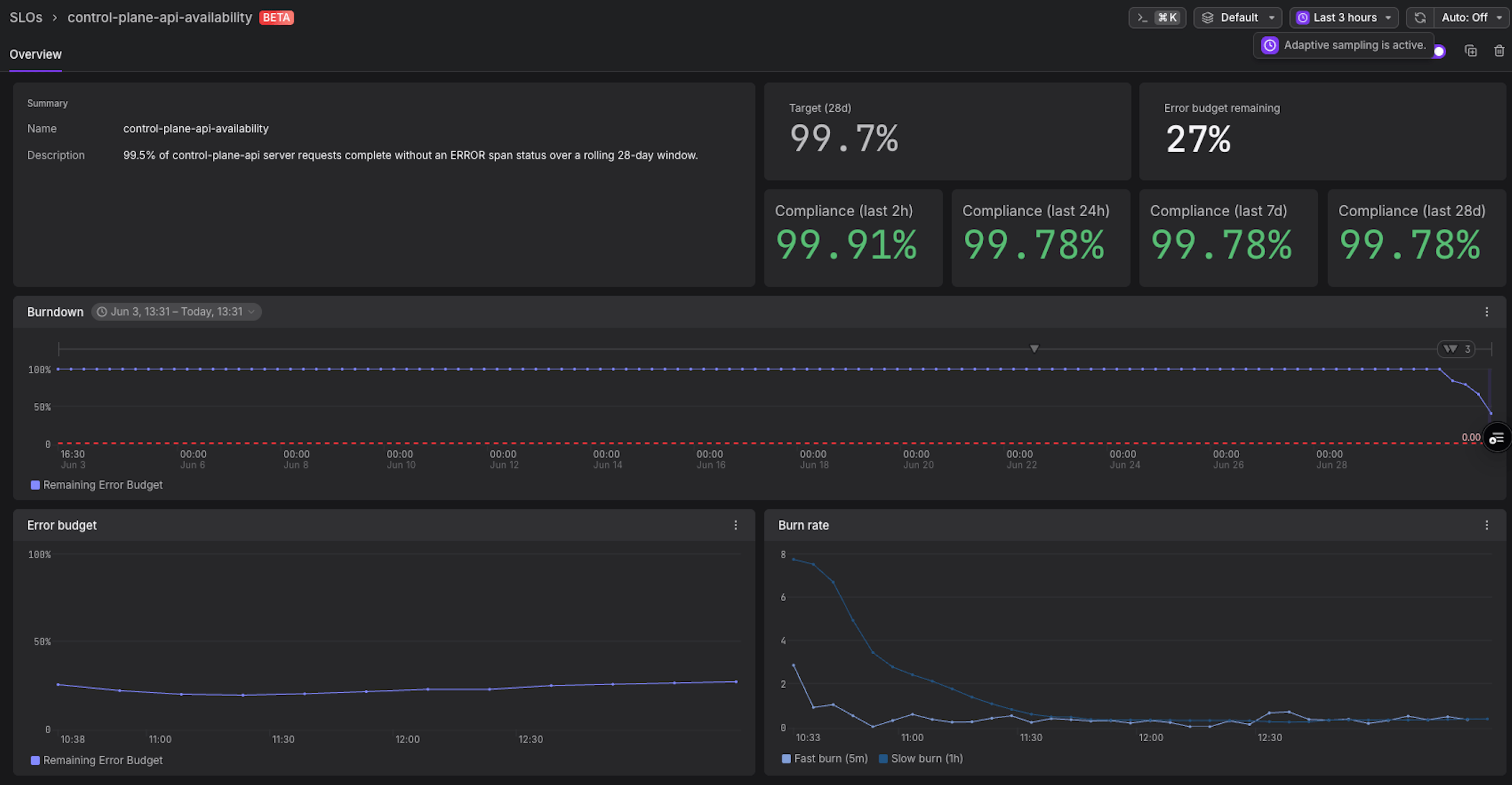The image size is (1512, 785).
Task: Click the SLO description text in Summary
Action: [410, 156]
